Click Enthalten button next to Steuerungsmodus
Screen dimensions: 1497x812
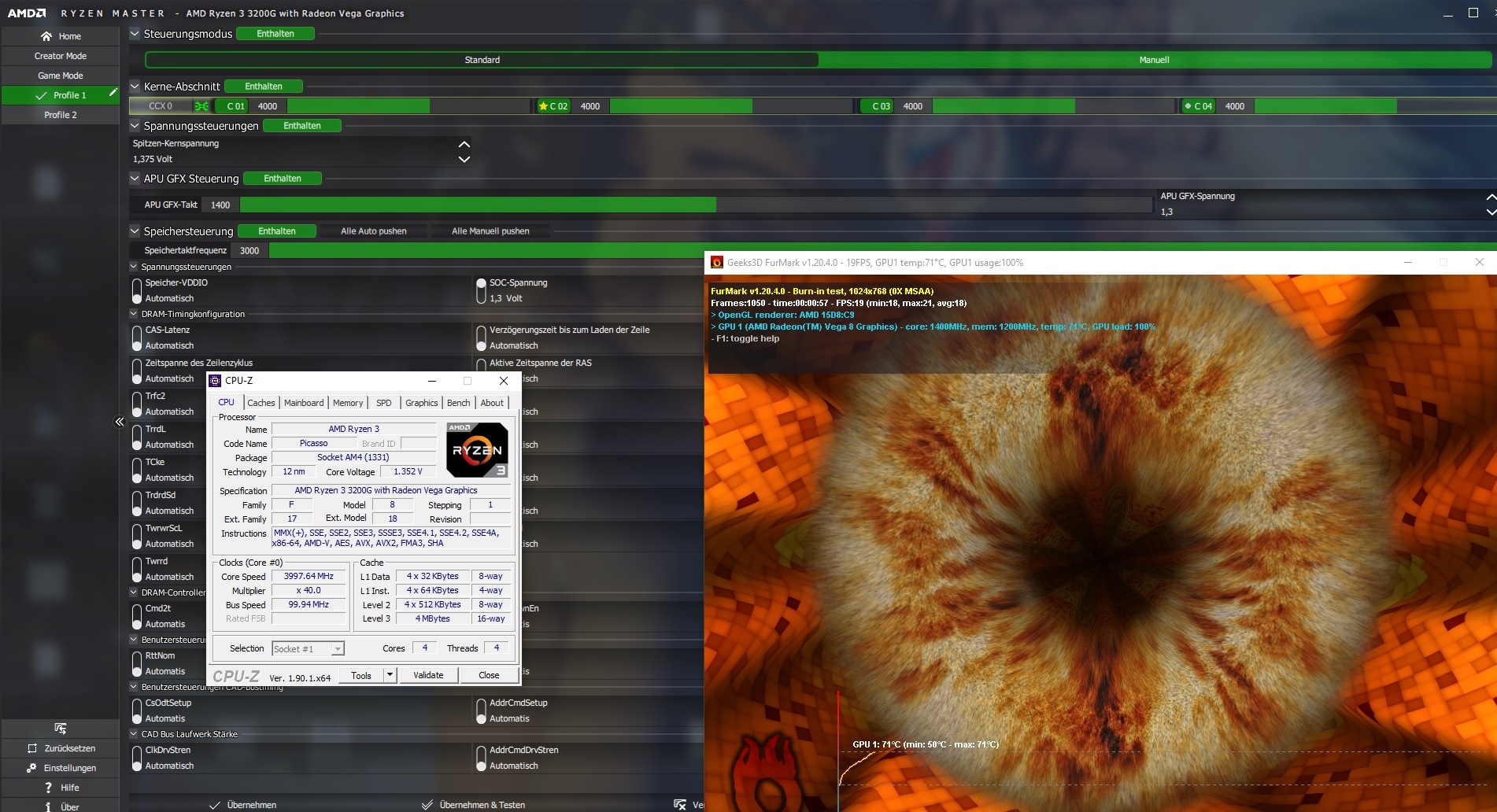[275, 34]
